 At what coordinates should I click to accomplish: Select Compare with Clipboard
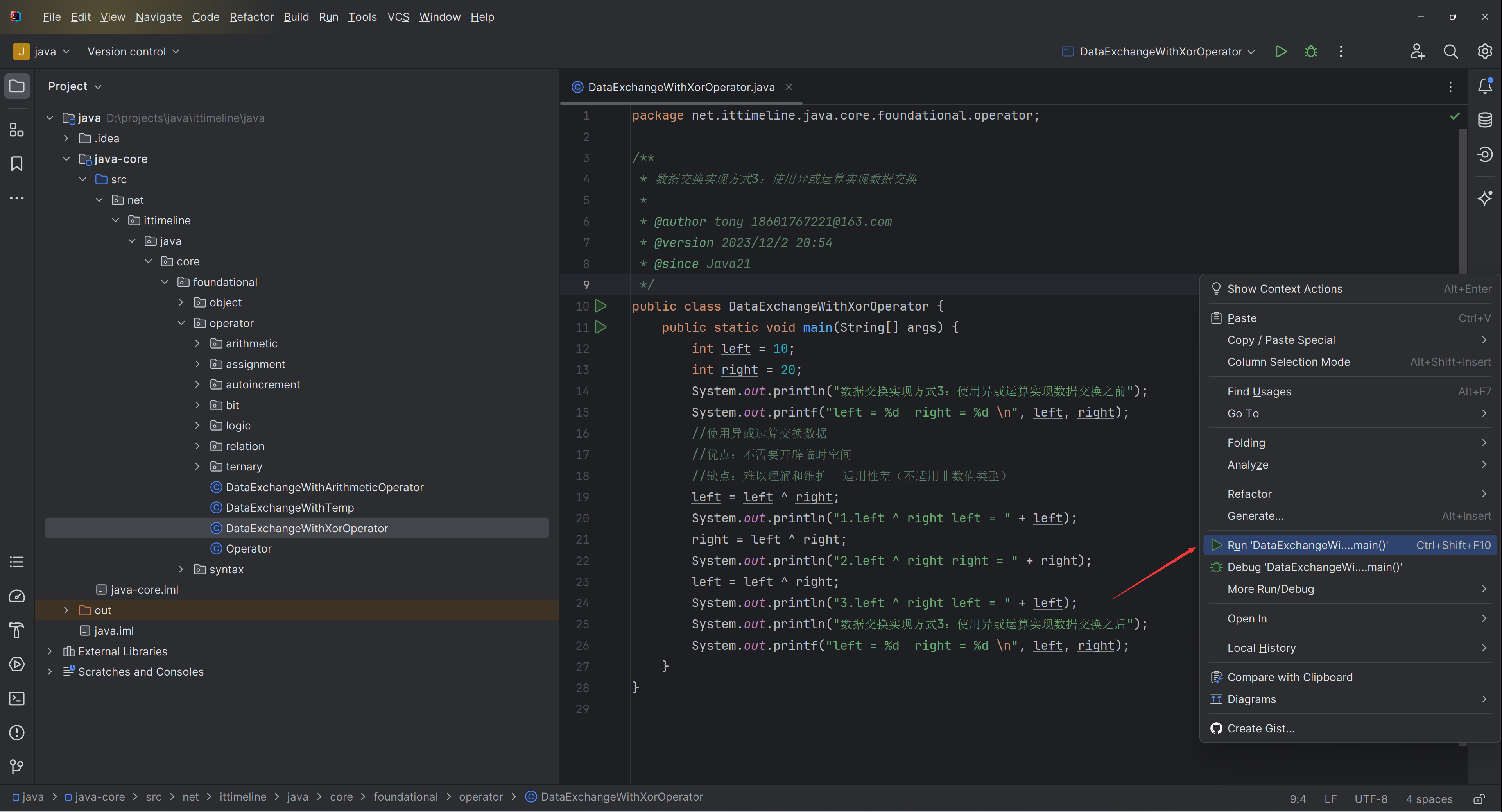pos(1350,677)
